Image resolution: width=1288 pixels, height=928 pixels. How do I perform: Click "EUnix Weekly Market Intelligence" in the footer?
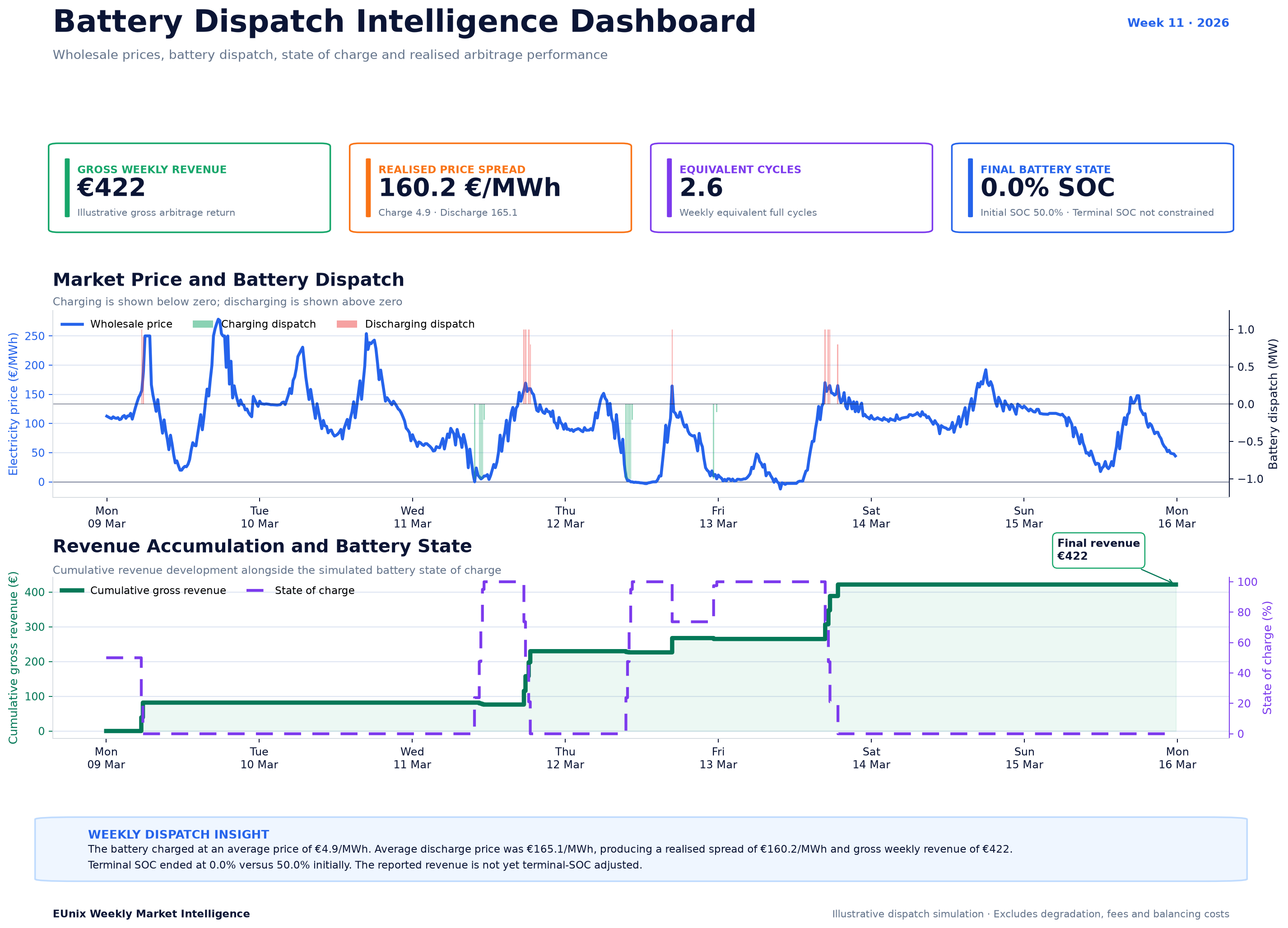pos(151,914)
